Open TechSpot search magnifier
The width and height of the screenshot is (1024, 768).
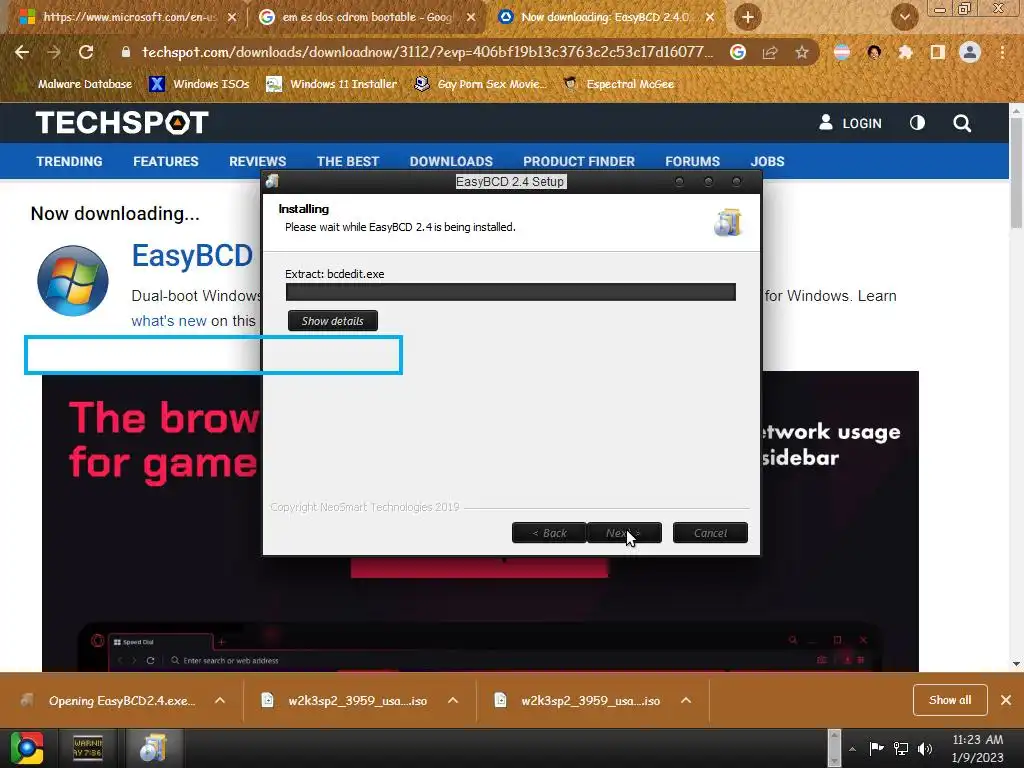(x=962, y=123)
